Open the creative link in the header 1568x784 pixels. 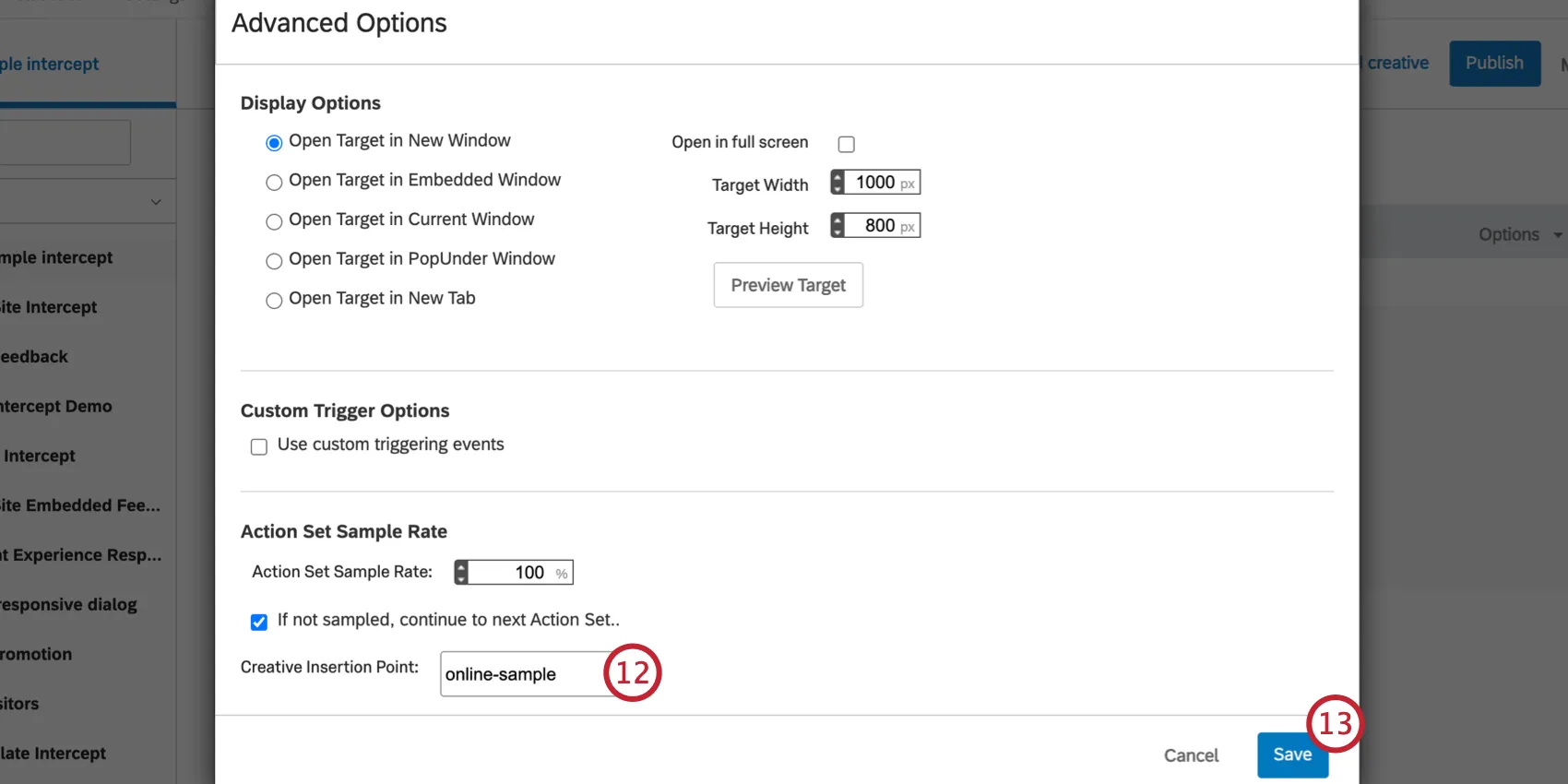1396,63
